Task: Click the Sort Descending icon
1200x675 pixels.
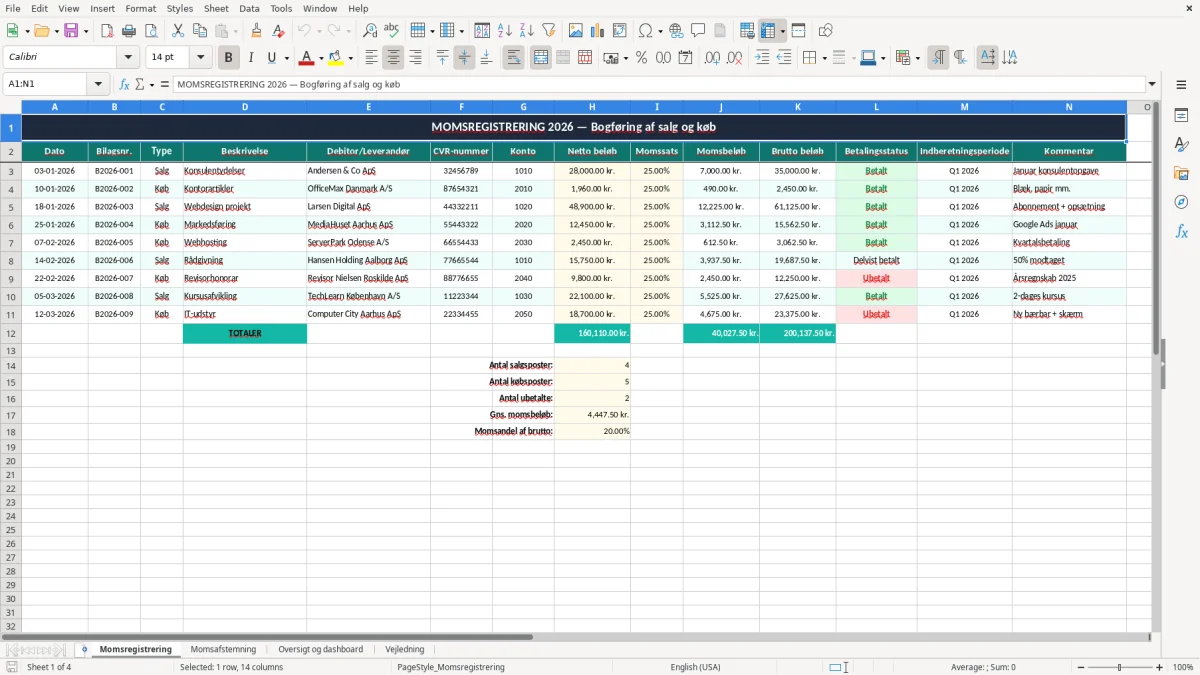Action: (527, 31)
